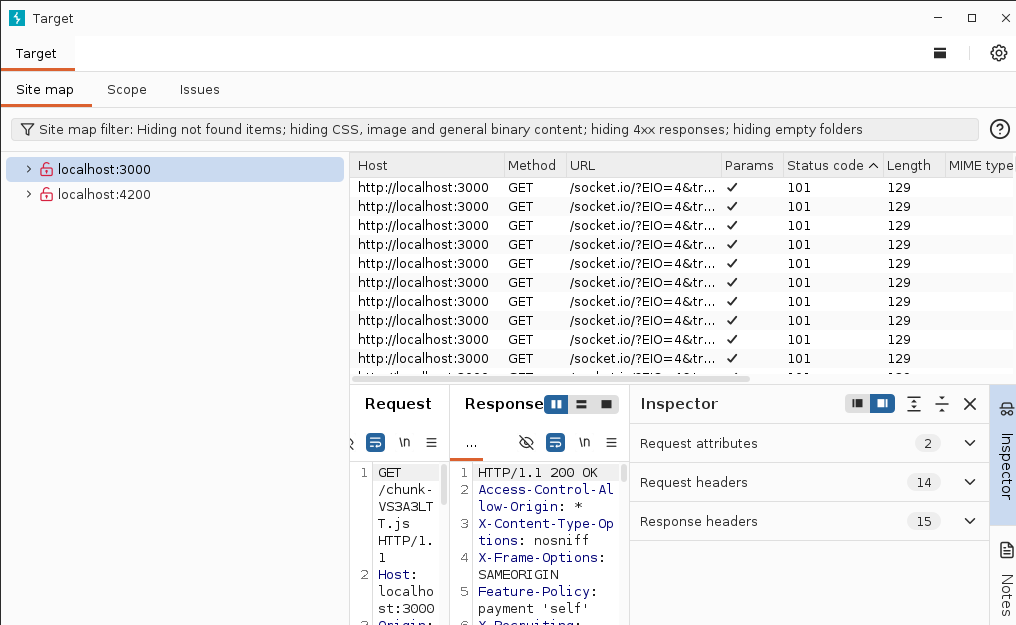Image resolution: width=1016 pixels, height=625 pixels.
Task: Select the first socket.io request row
Action: (x=683, y=188)
